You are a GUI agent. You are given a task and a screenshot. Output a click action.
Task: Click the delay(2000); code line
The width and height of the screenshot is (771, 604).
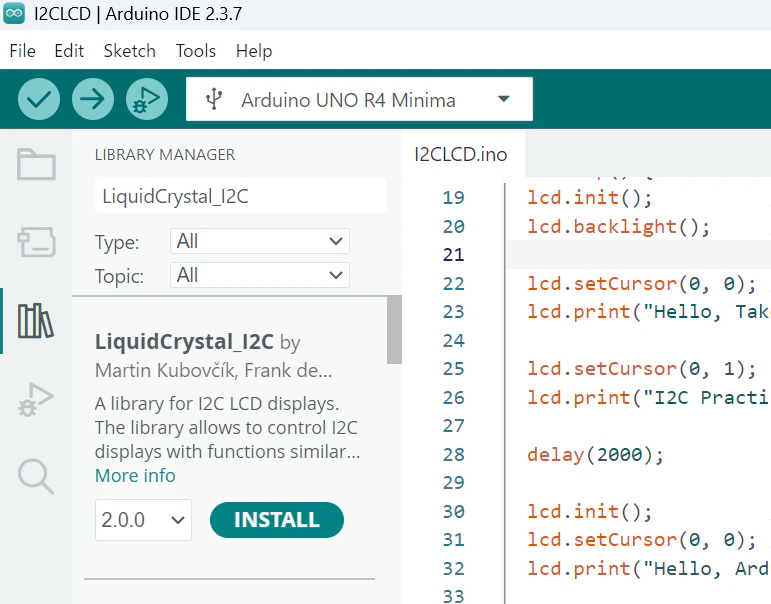coord(595,454)
